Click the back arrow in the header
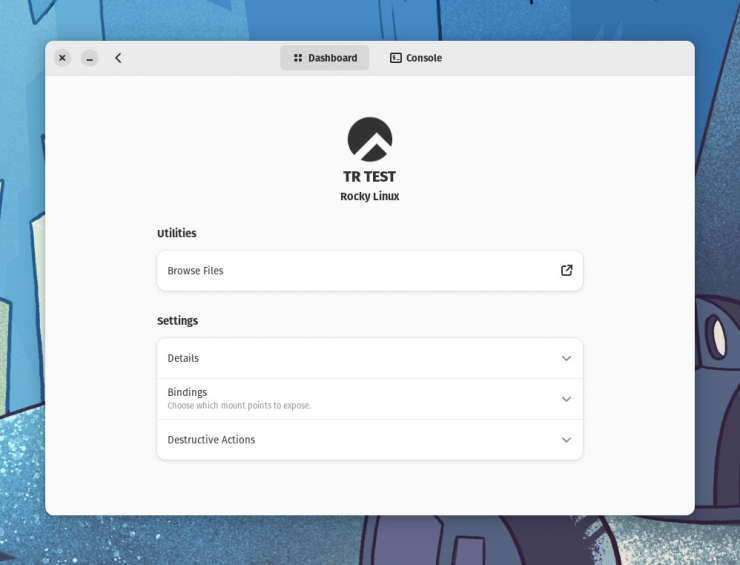 tap(118, 58)
